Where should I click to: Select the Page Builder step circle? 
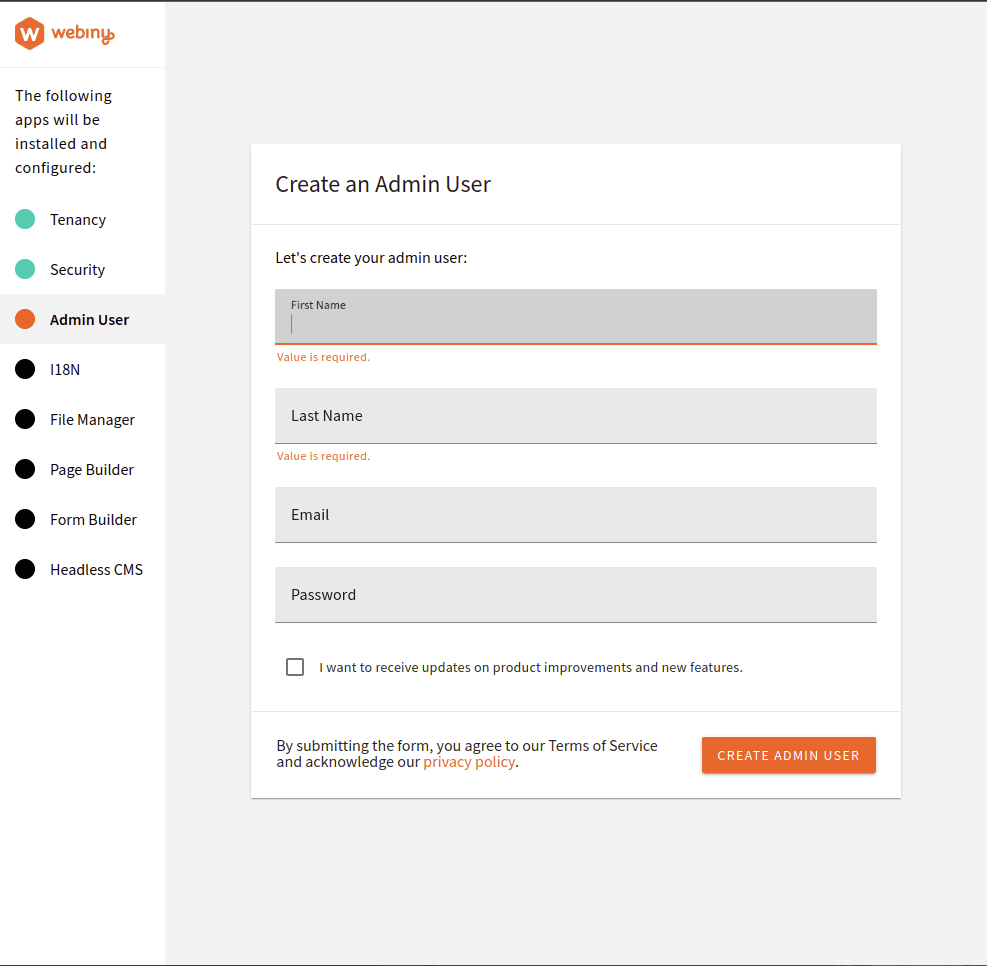25,469
